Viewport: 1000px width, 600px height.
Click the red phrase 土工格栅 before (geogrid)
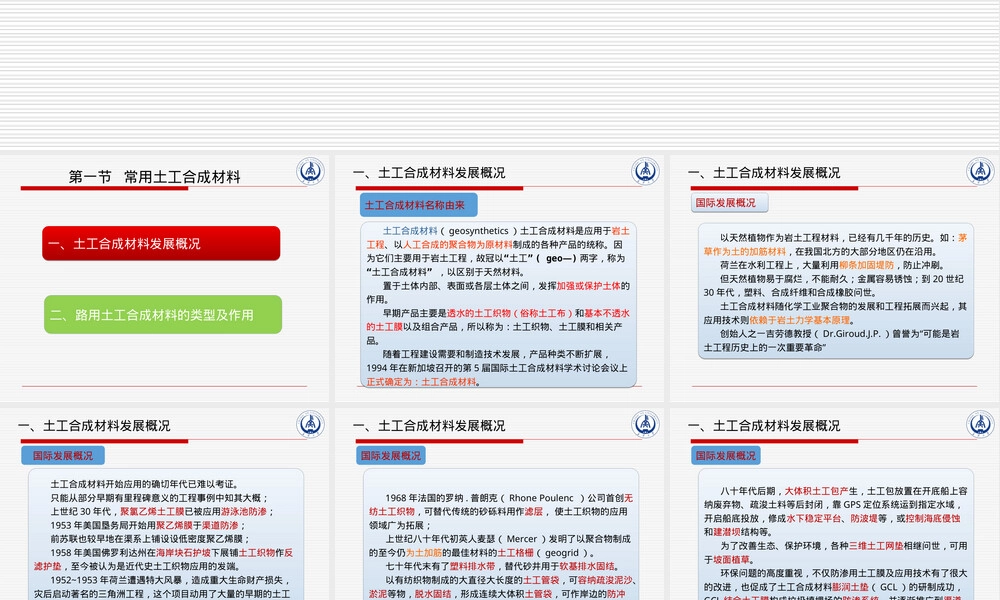tap(515, 552)
